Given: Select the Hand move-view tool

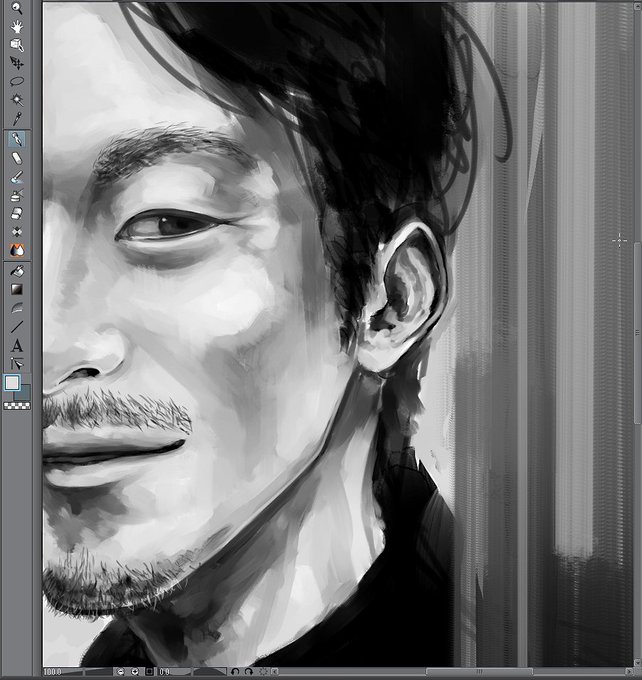Looking at the screenshot, I should click(x=16, y=27).
